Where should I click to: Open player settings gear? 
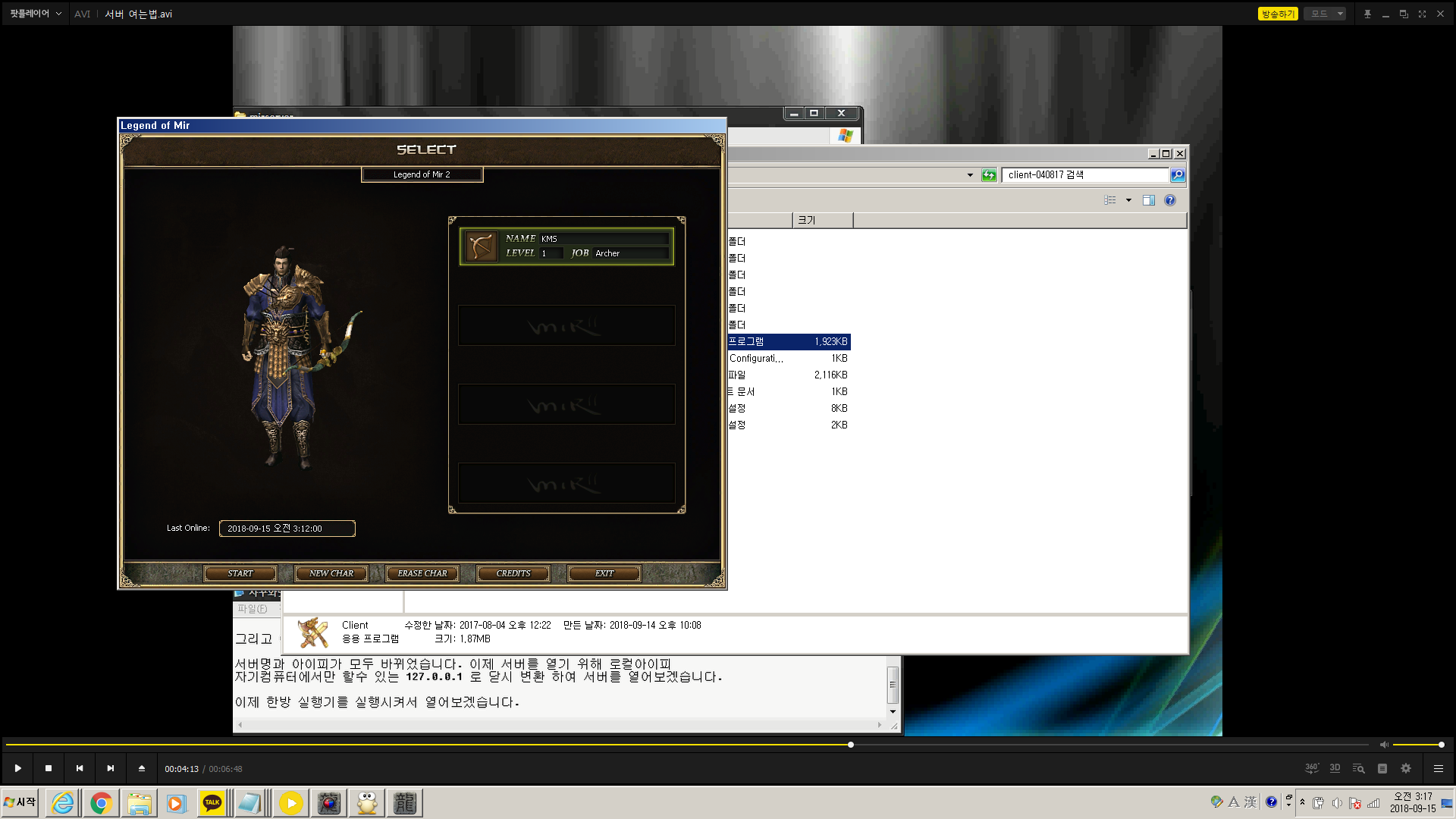pyautogui.click(x=1406, y=768)
